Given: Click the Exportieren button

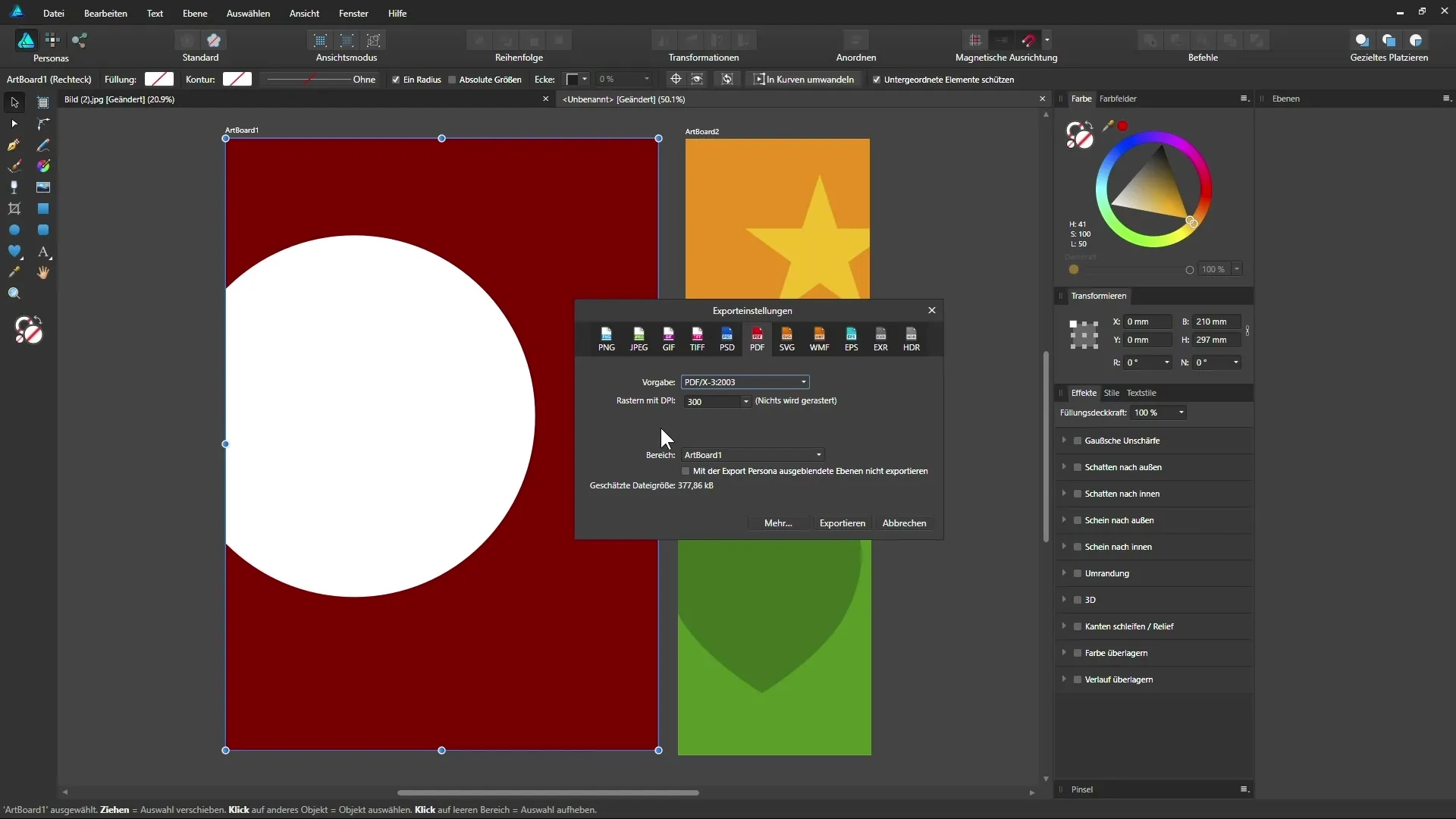Looking at the screenshot, I should click(x=842, y=523).
